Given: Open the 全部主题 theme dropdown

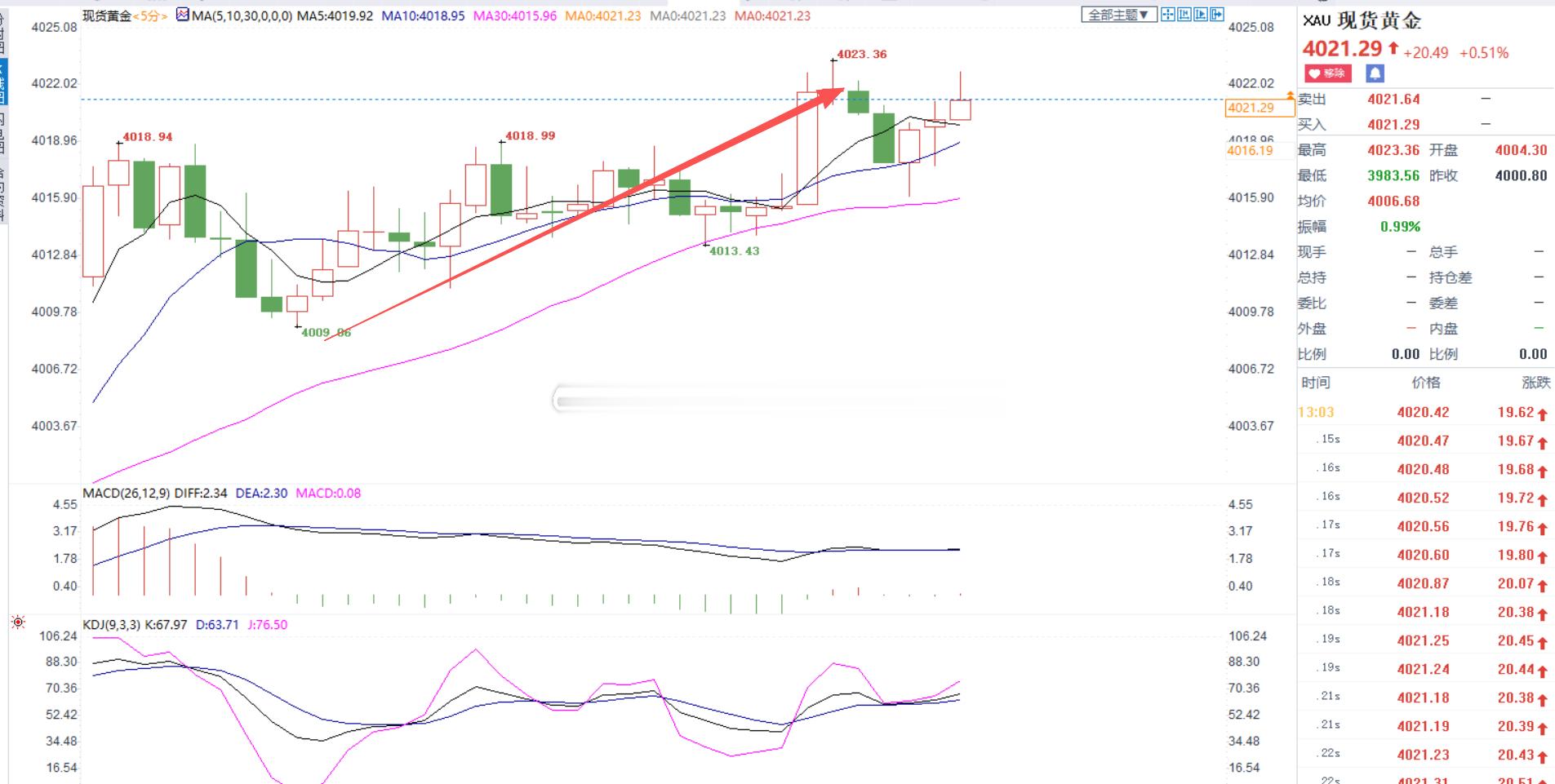Looking at the screenshot, I should 1118,15.
